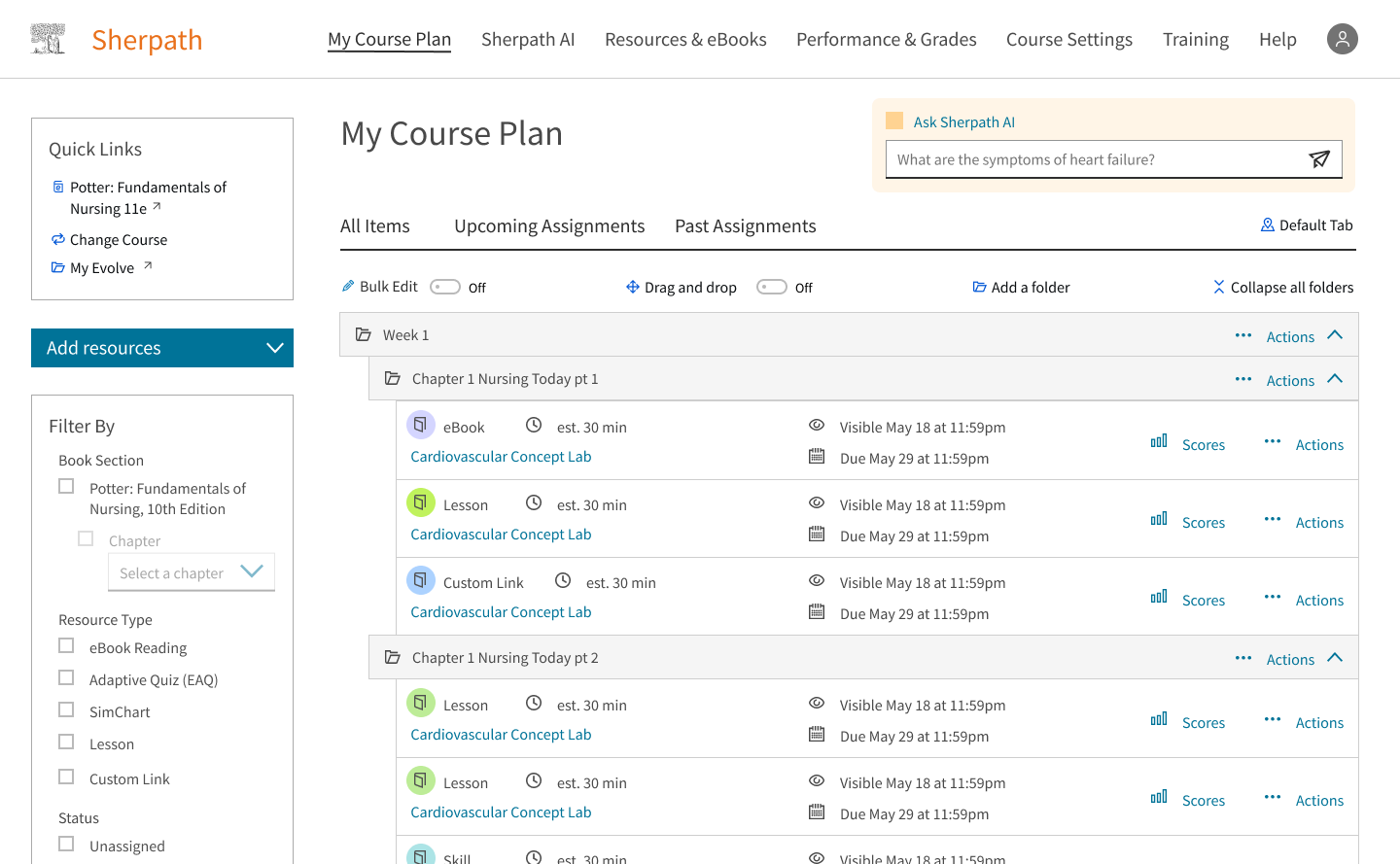The image size is (1400, 864).
Task: Toggle eye visibility icon in the eBook row
Action: pyautogui.click(x=817, y=425)
